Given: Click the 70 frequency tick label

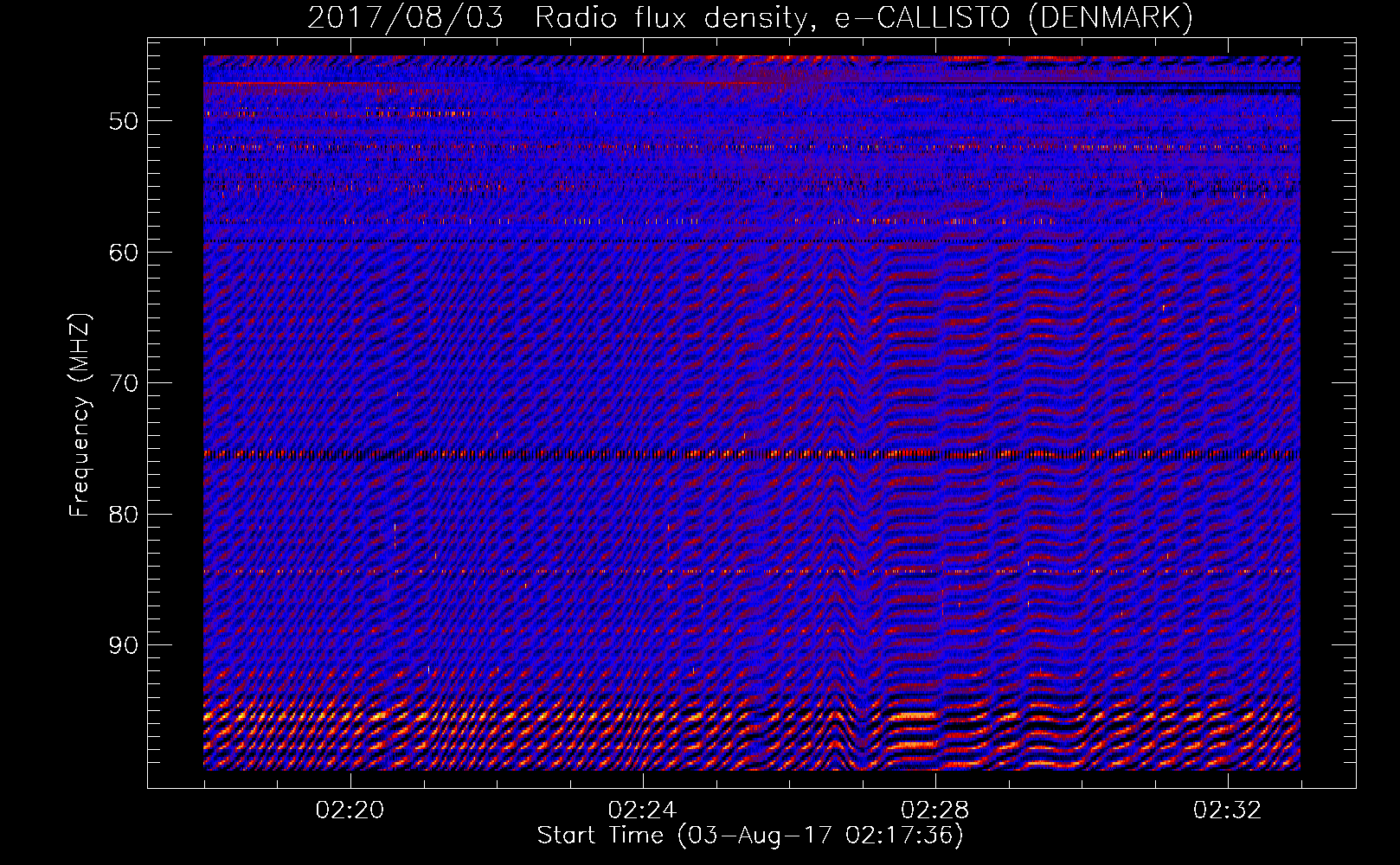Looking at the screenshot, I should [124, 383].
